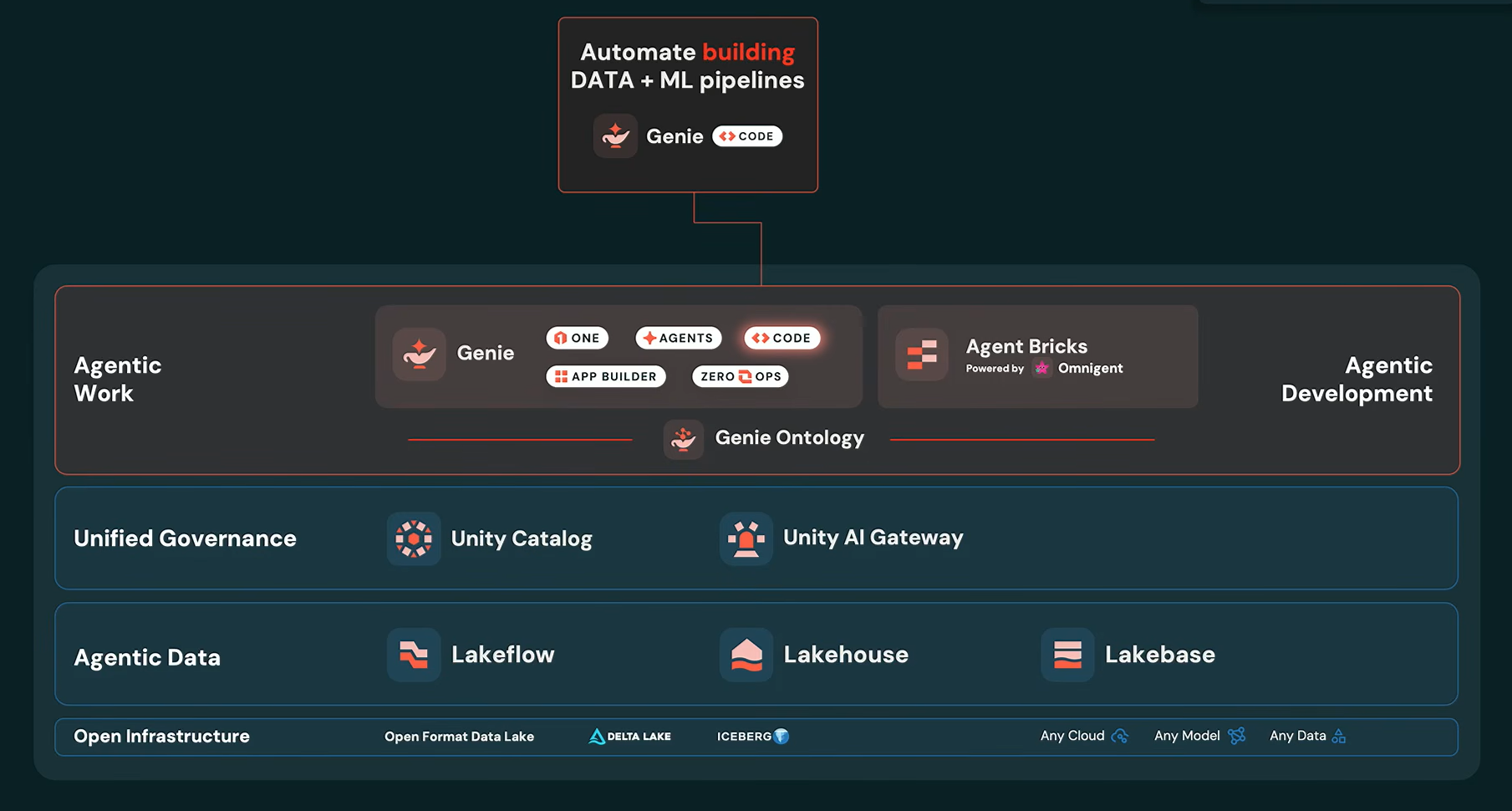The width and height of the screenshot is (1512, 811).
Task: Click the Delta Lake triangle logo
Action: coord(597,737)
